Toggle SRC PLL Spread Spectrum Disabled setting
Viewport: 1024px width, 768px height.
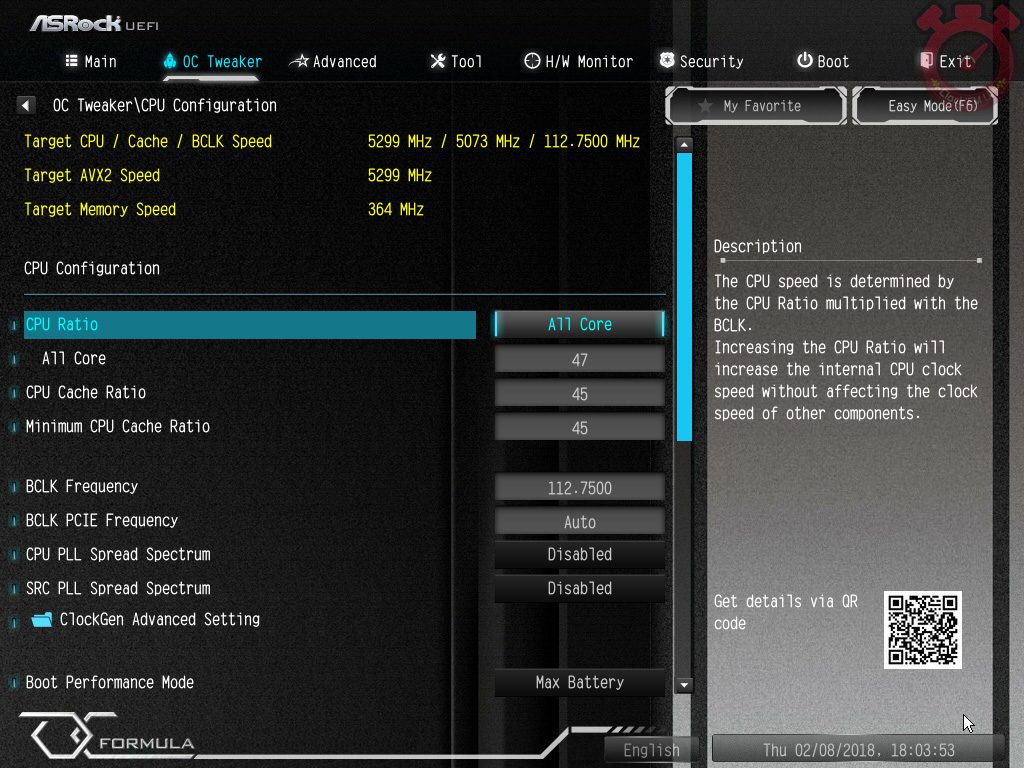579,589
